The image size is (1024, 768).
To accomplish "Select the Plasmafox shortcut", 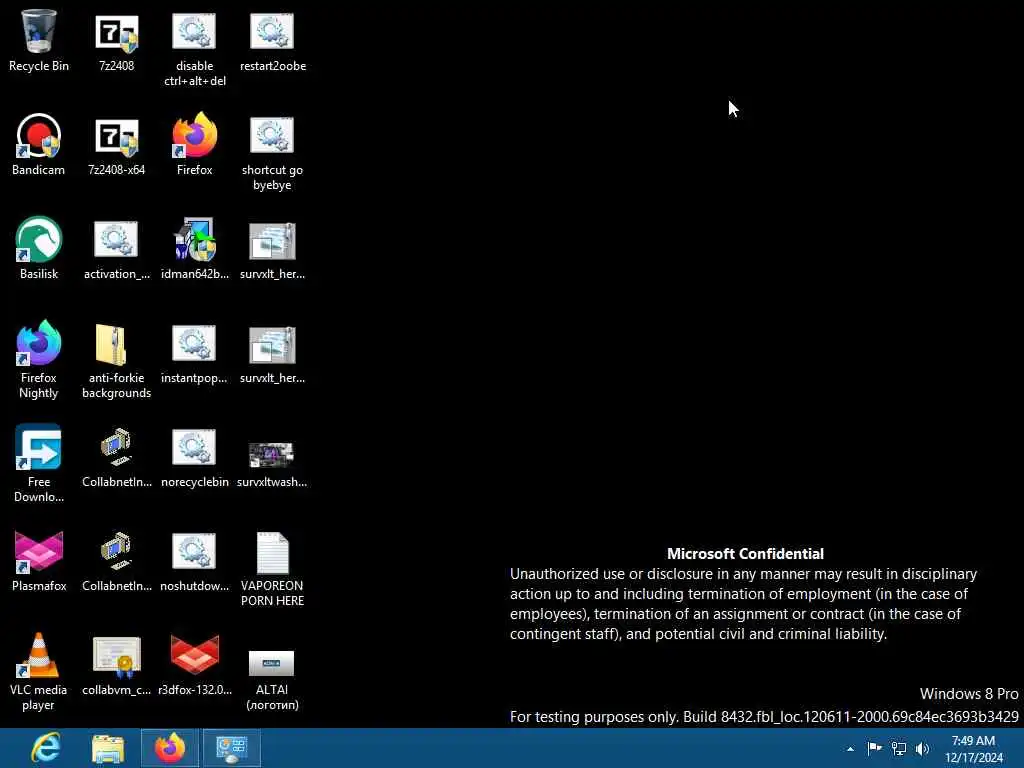I will [x=39, y=560].
